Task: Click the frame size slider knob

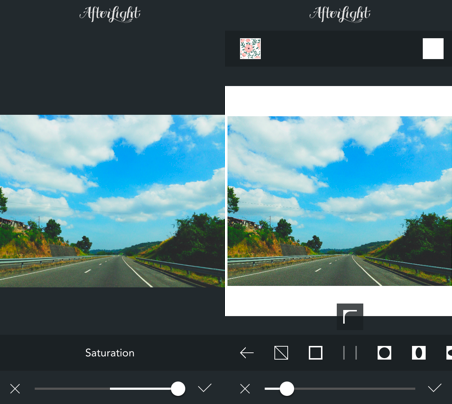Action: click(287, 389)
